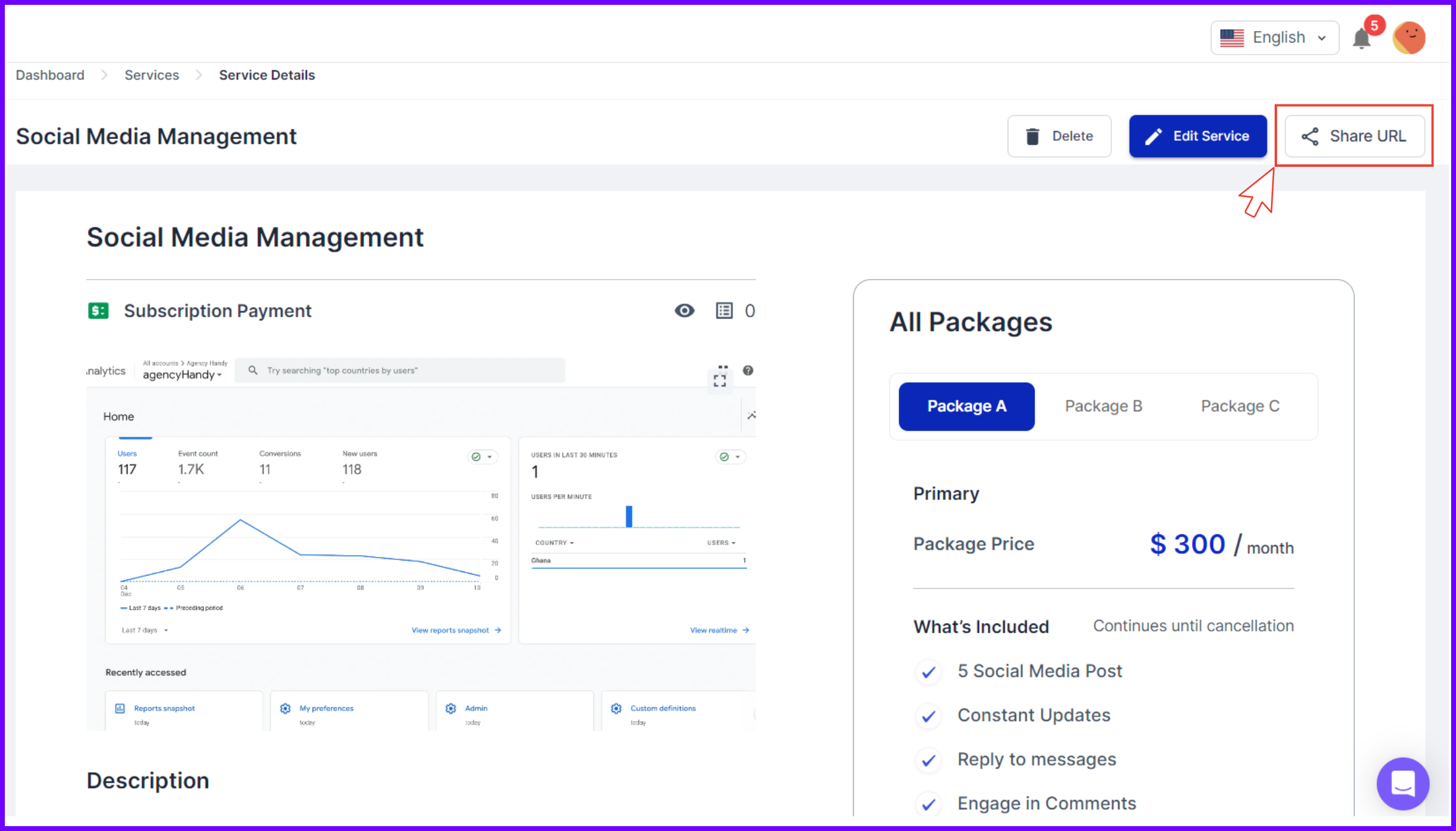
Task: Navigate to Services in the breadcrumb
Action: (x=151, y=75)
